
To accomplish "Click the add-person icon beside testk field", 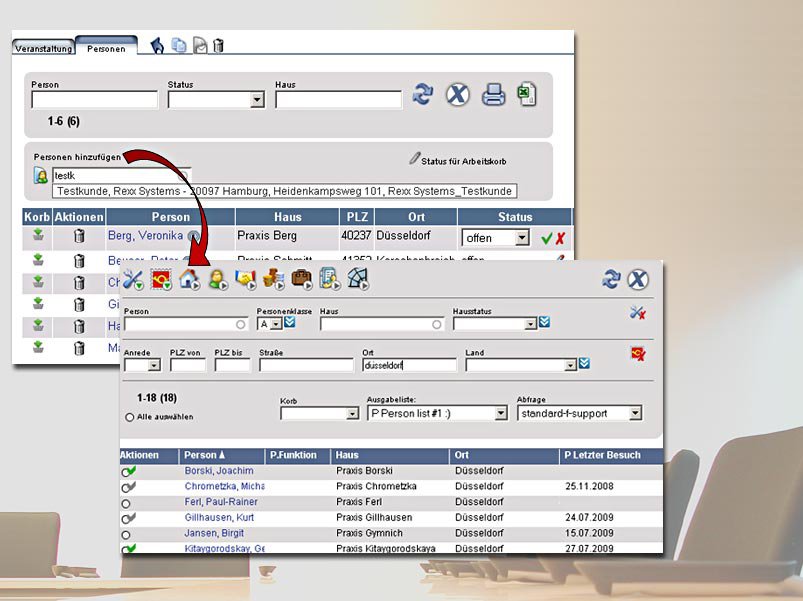I will [x=40, y=176].
